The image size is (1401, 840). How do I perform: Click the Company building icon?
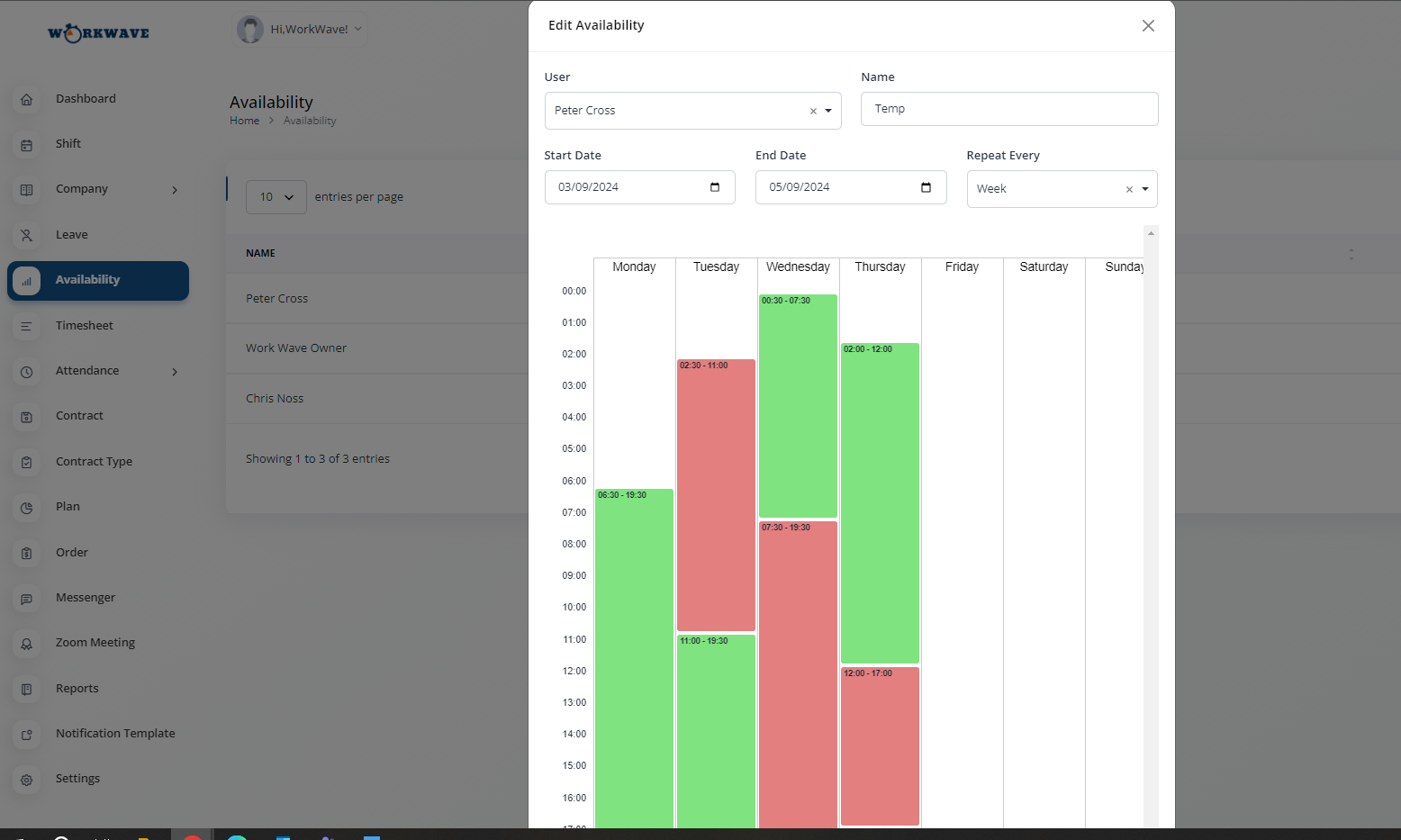(x=27, y=190)
